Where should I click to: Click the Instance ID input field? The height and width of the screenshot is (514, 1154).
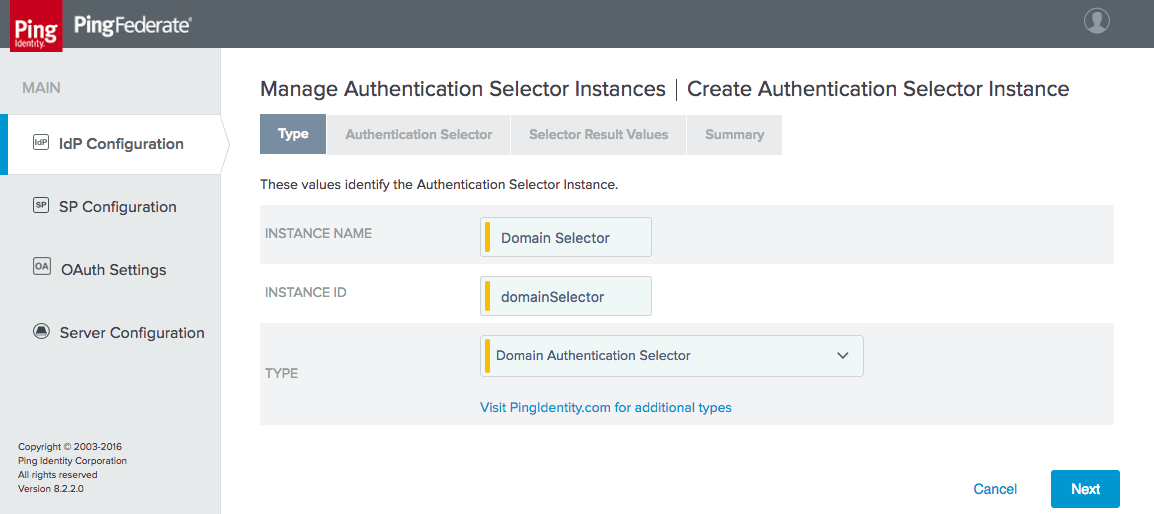point(565,296)
